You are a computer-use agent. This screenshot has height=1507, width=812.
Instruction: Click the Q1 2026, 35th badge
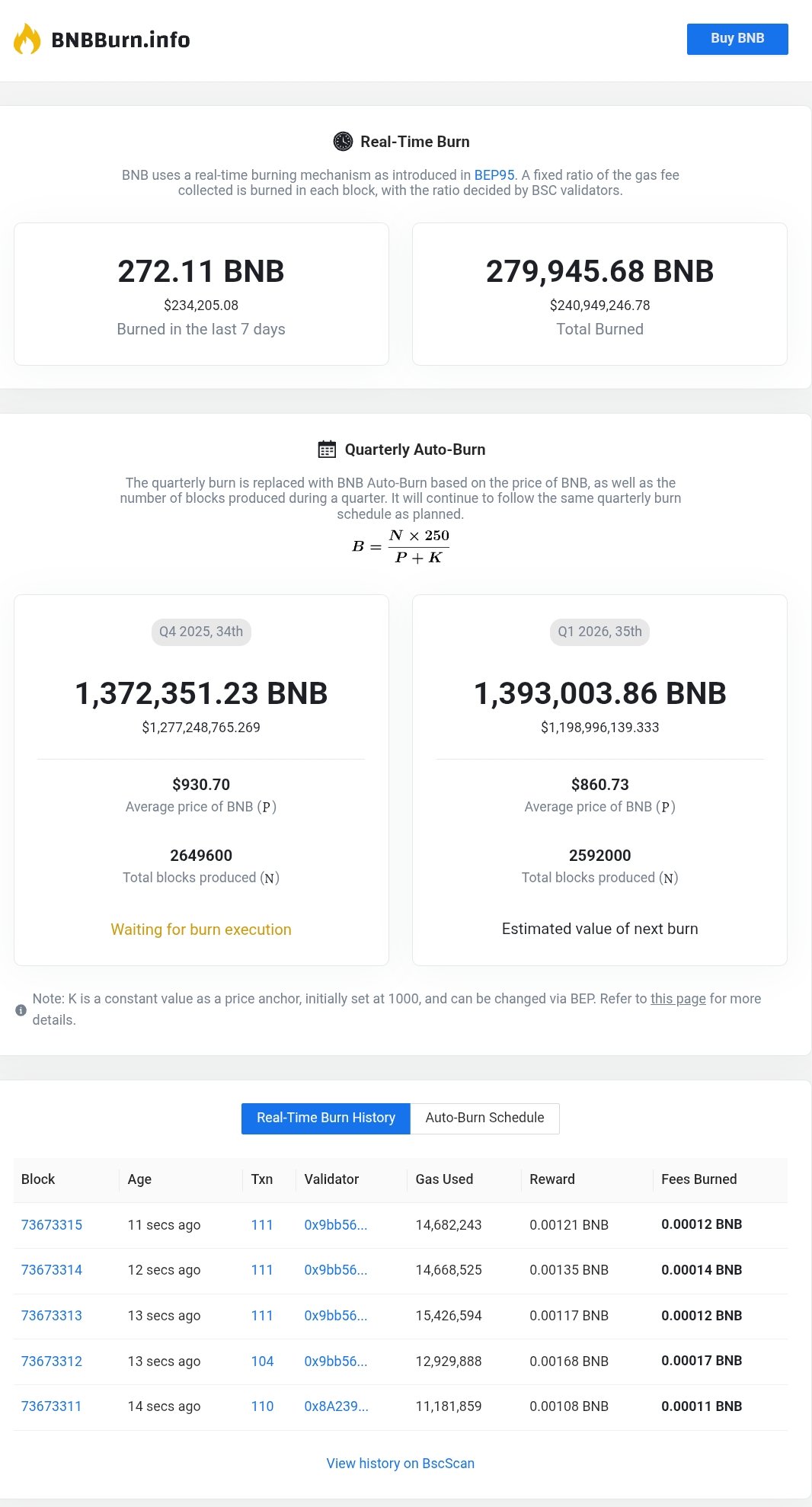click(x=599, y=632)
